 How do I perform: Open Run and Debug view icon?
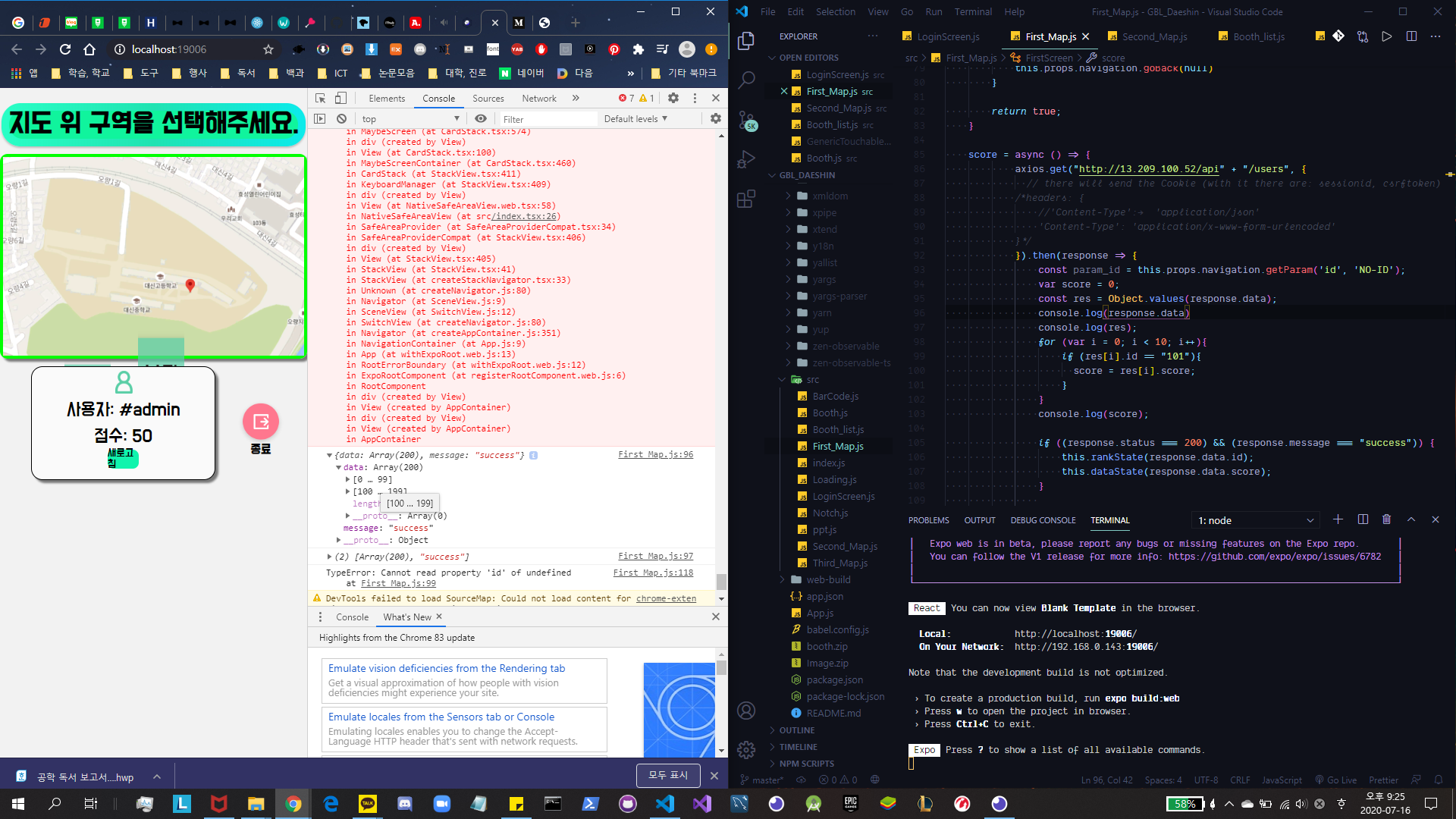click(x=746, y=159)
